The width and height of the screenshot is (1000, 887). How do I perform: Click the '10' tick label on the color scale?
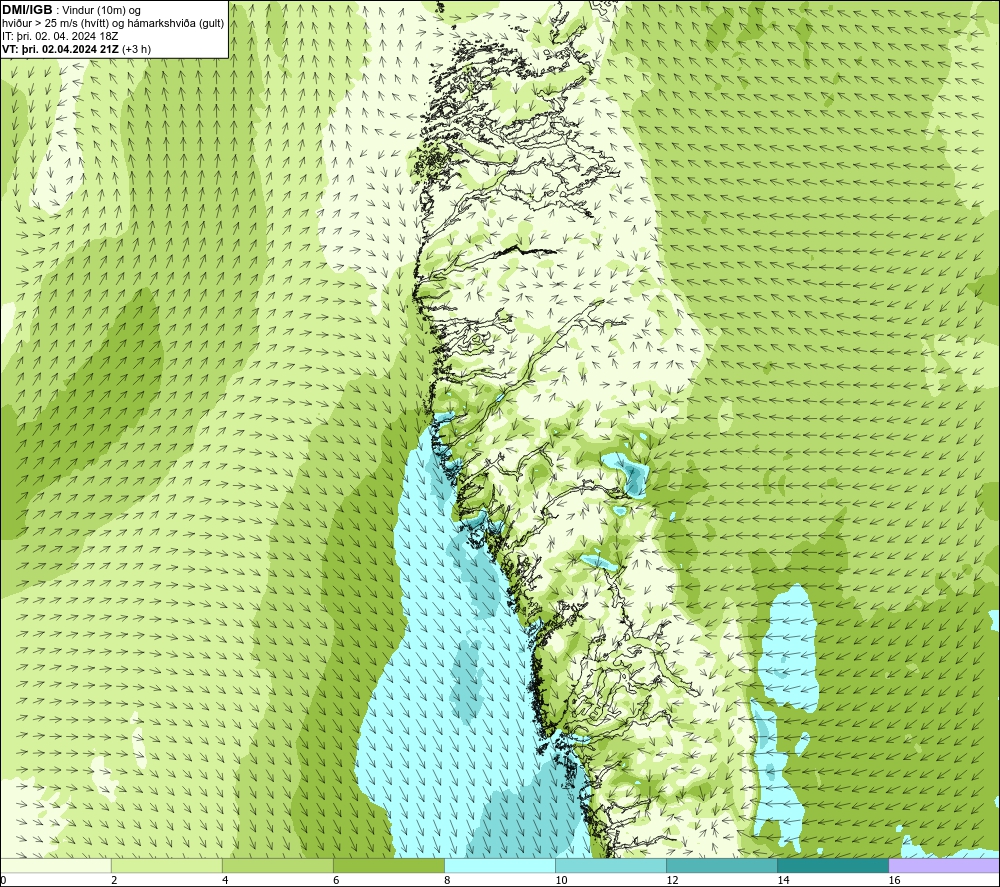[561, 880]
